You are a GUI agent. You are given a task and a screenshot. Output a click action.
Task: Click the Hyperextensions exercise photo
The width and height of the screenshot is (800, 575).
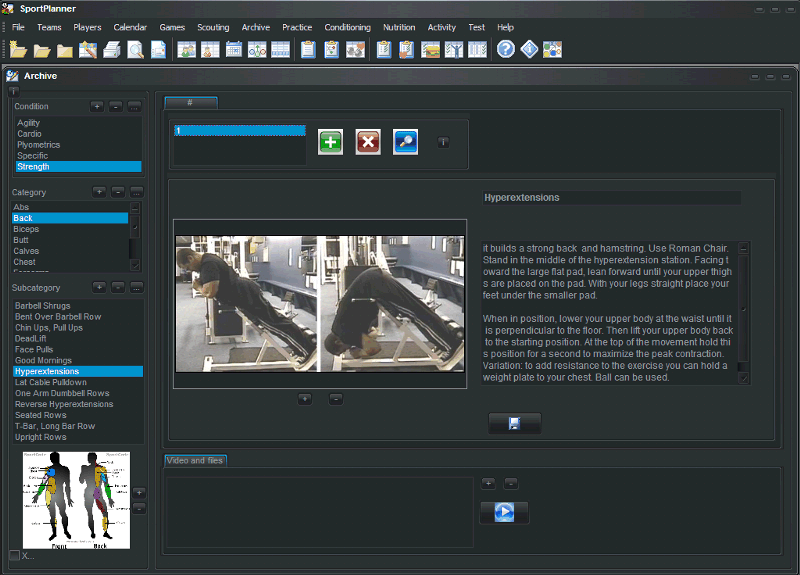pyautogui.click(x=320, y=304)
